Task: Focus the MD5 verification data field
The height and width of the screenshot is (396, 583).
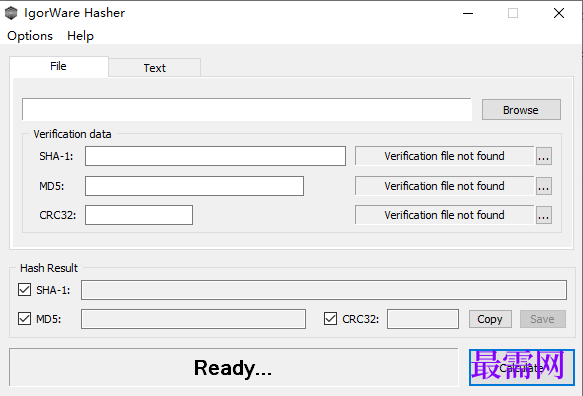Action: (194, 186)
